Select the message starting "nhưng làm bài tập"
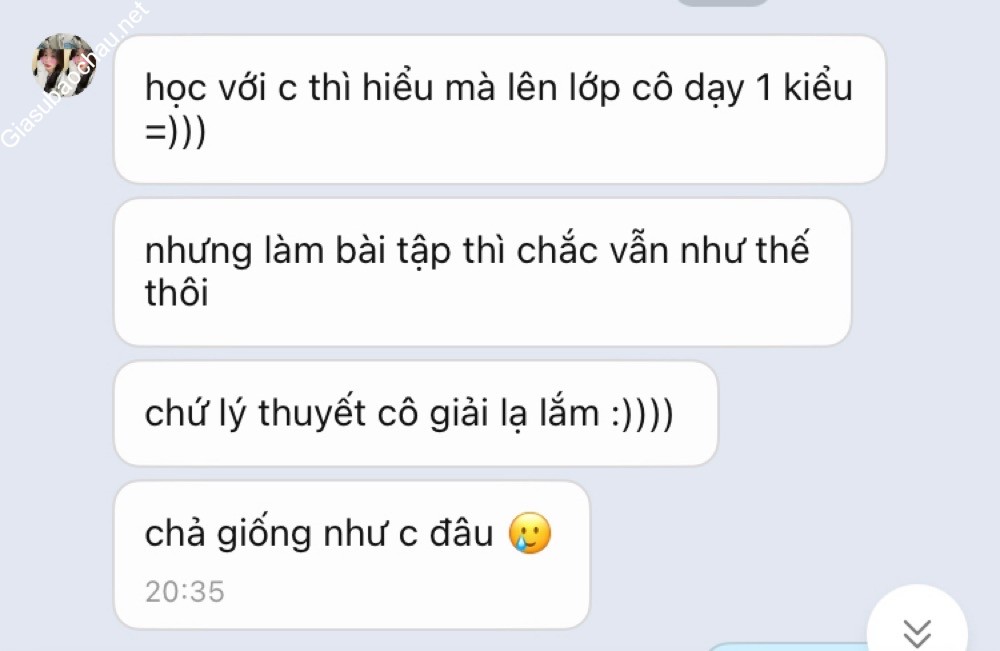 (482, 272)
